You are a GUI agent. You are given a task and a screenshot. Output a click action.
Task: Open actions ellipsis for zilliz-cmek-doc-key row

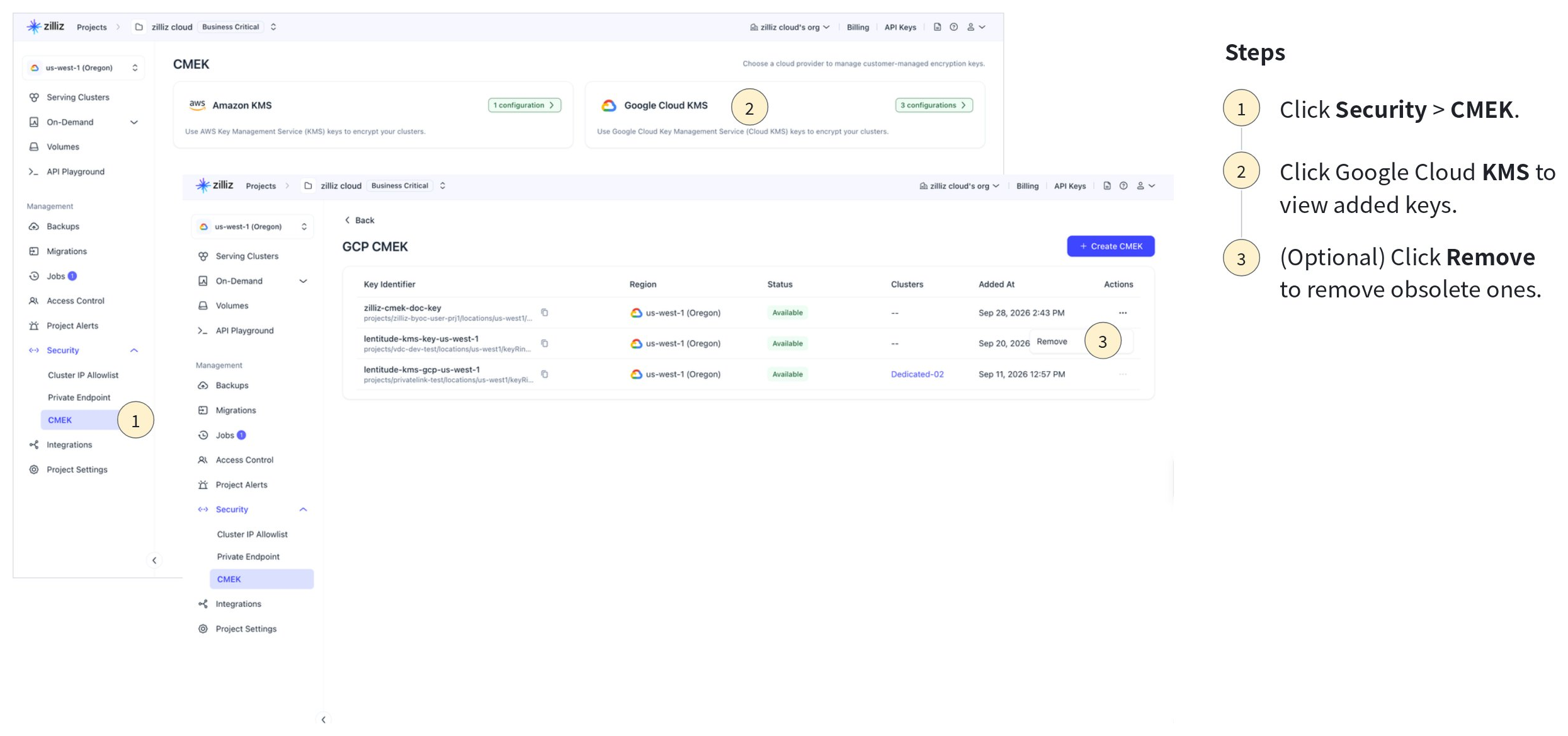(x=1123, y=313)
